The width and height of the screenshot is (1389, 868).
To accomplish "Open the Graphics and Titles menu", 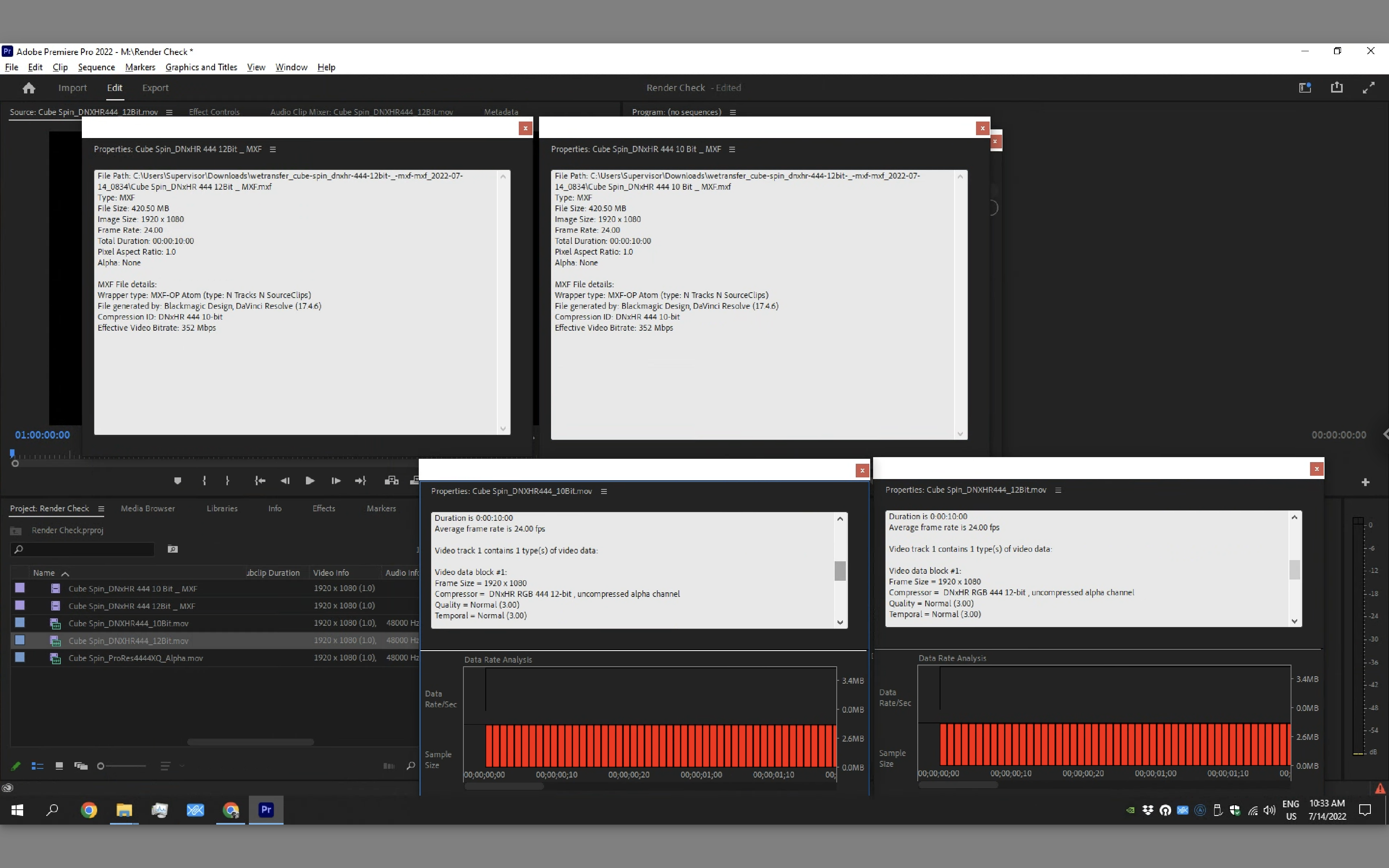I will click(201, 67).
